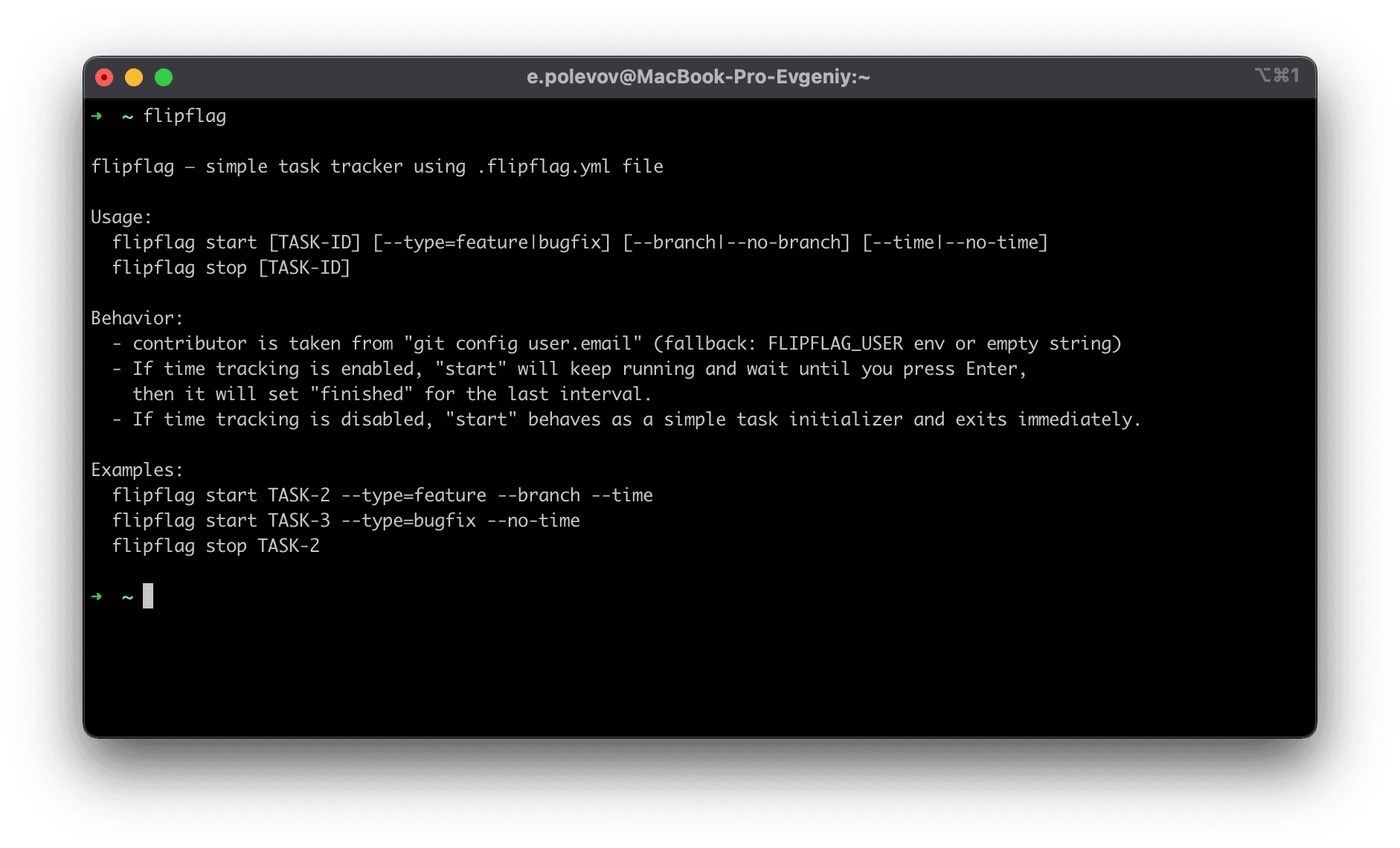This screenshot has width=1400, height=848.
Task: Click the green arrow on the bottom prompt
Action: click(97, 596)
